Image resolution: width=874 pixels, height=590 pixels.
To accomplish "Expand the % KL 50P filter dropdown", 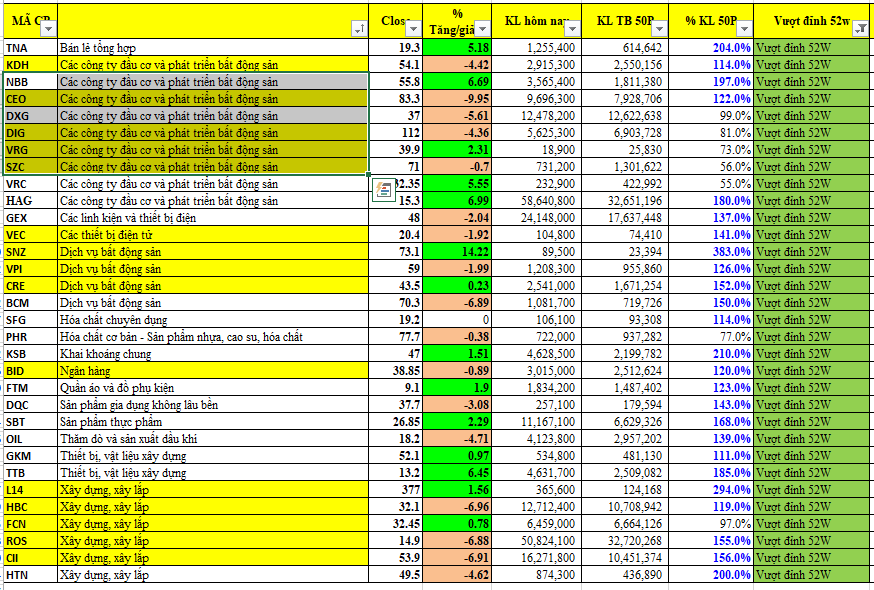I will [x=742, y=29].
